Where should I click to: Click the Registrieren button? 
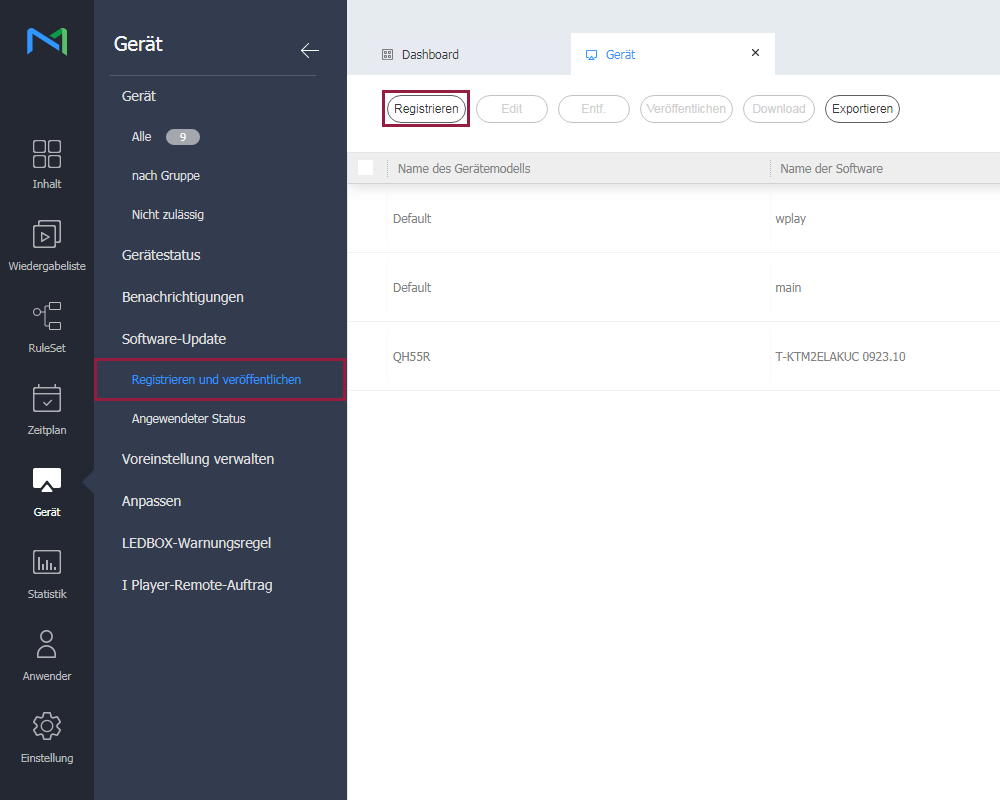(426, 109)
